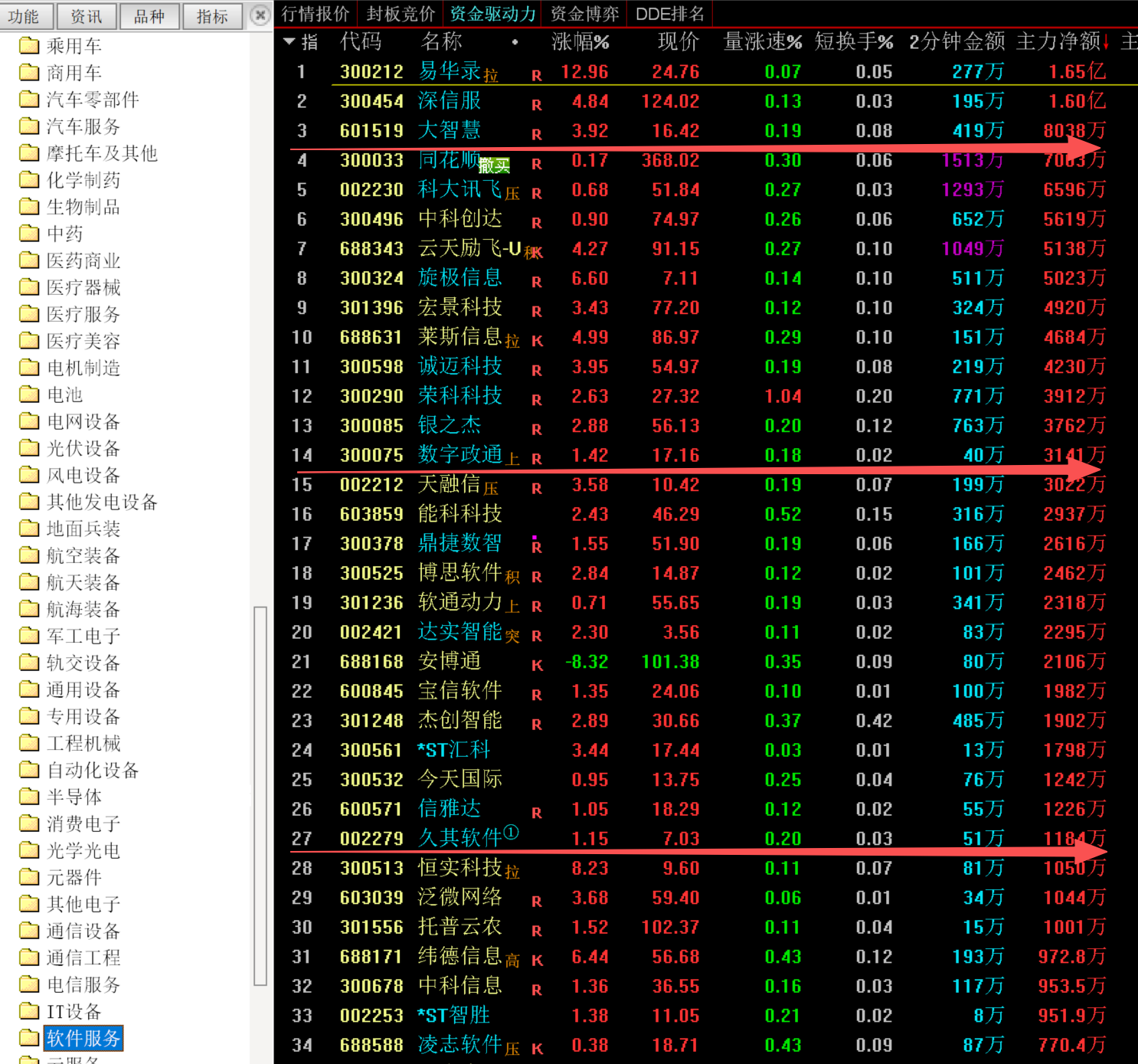Select the *ST汇科 stock name

[454, 750]
